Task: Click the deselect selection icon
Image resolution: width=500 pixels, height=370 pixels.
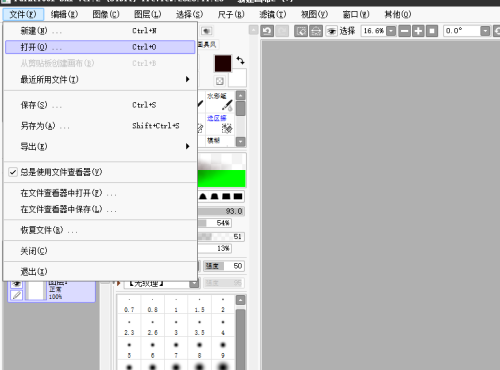Action: (301, 31)
